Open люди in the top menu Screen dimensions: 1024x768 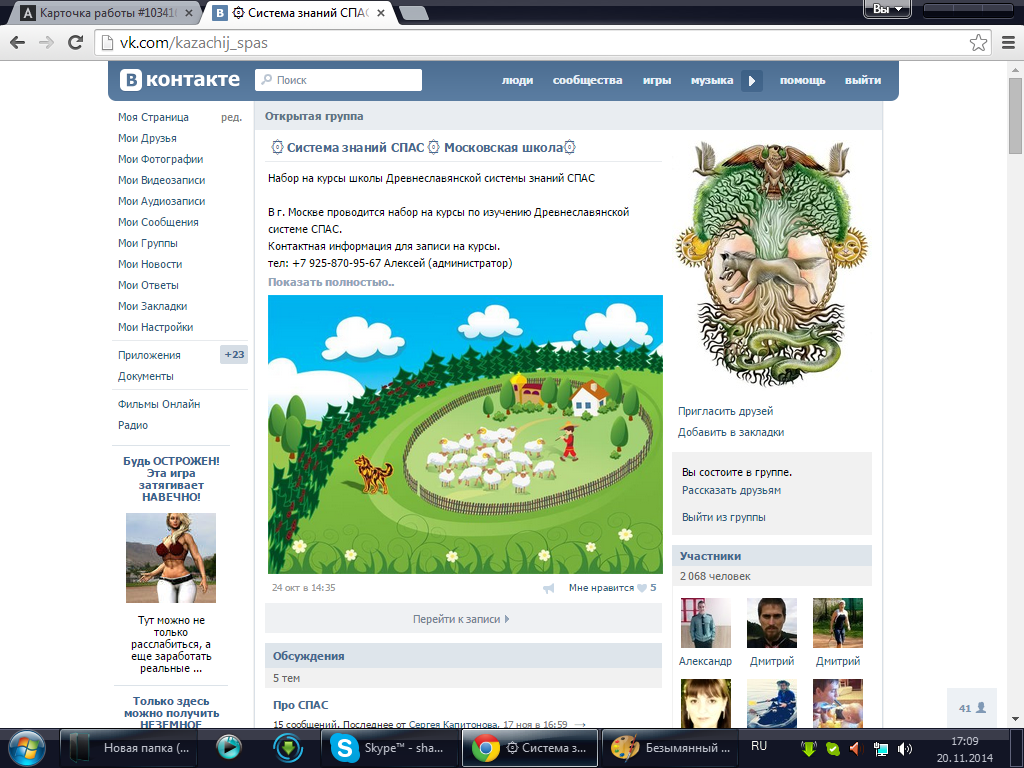[x=517, y=80]
